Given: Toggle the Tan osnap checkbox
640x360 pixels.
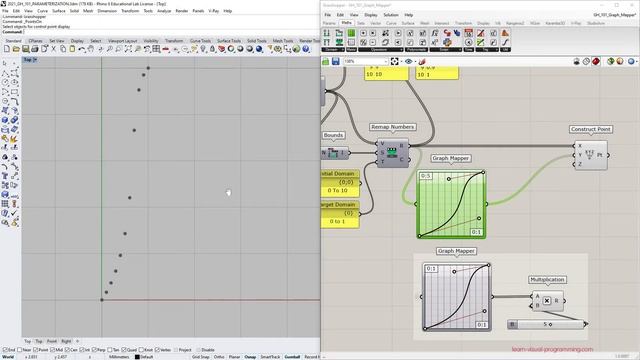Looking at the screenshot, I should pyautogui.click(x=110, y=350).
